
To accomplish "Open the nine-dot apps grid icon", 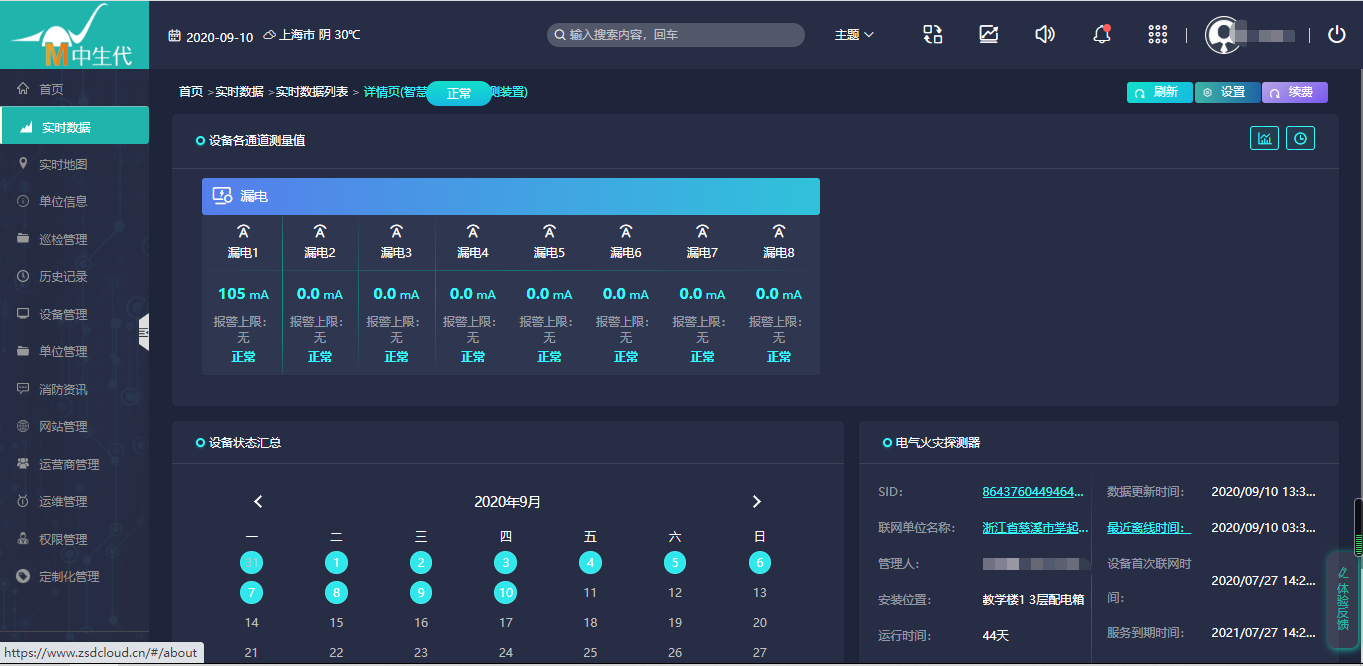I will [x=1157, y=35].
